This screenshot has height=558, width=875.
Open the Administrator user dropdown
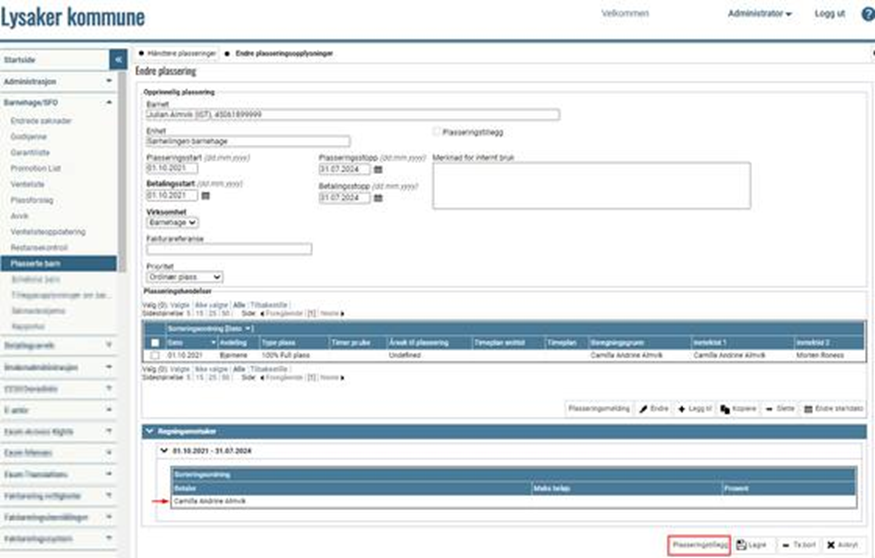(x=759, y=14)
